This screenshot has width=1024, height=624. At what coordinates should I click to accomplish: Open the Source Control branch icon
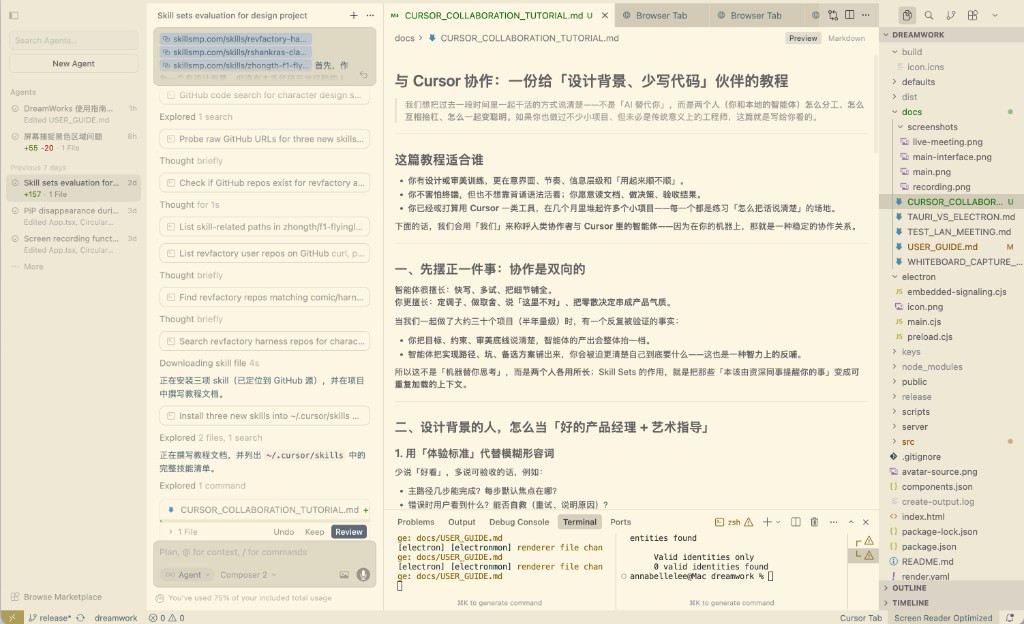(950, 15)
